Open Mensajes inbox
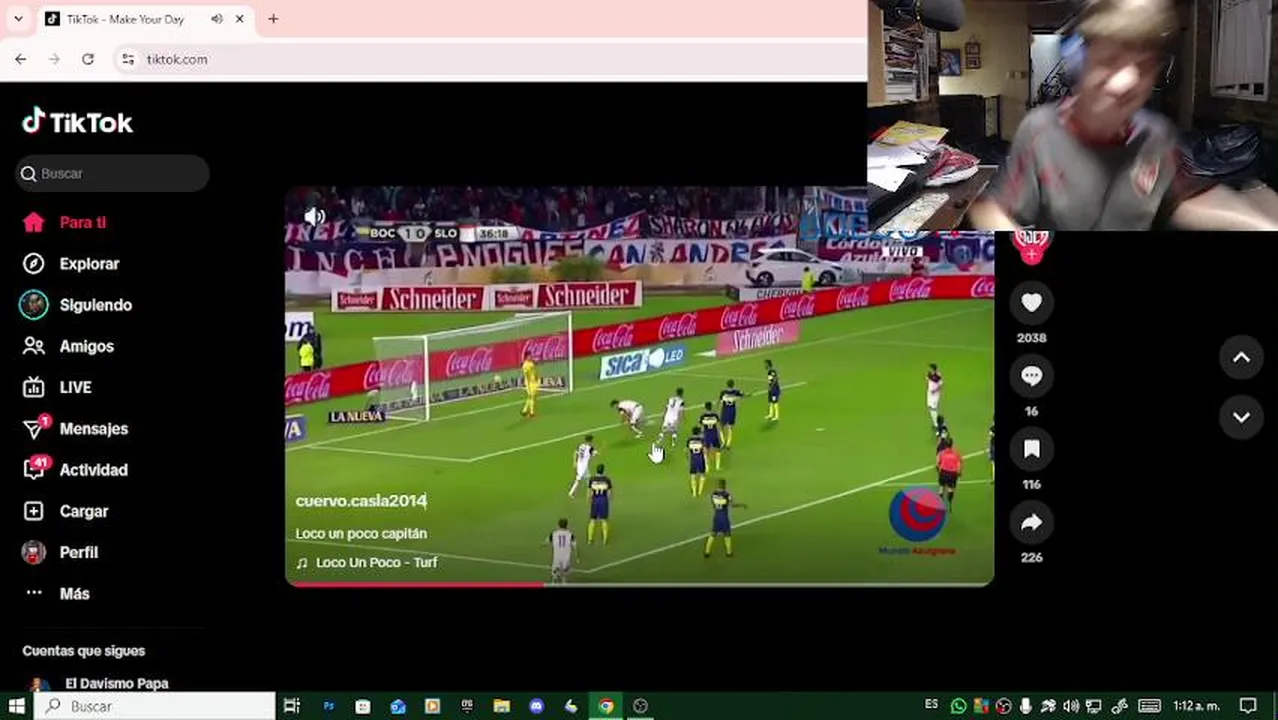This screenshot has height=720, width=1278. [x=75, y=428]
